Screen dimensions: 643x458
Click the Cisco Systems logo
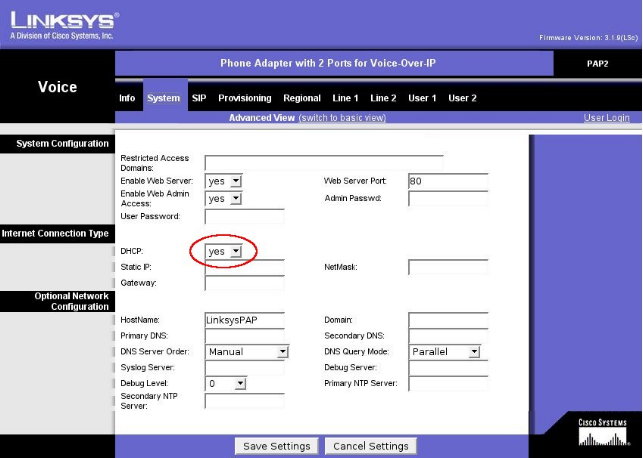pyautogui.click(x=603, y=432)
